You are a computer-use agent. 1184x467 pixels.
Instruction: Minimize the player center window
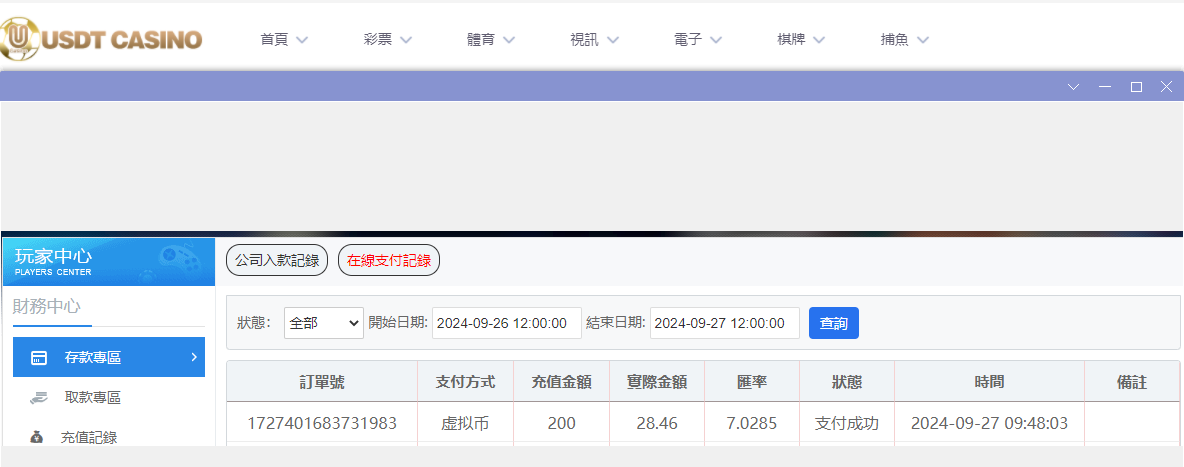[1105, 87]
